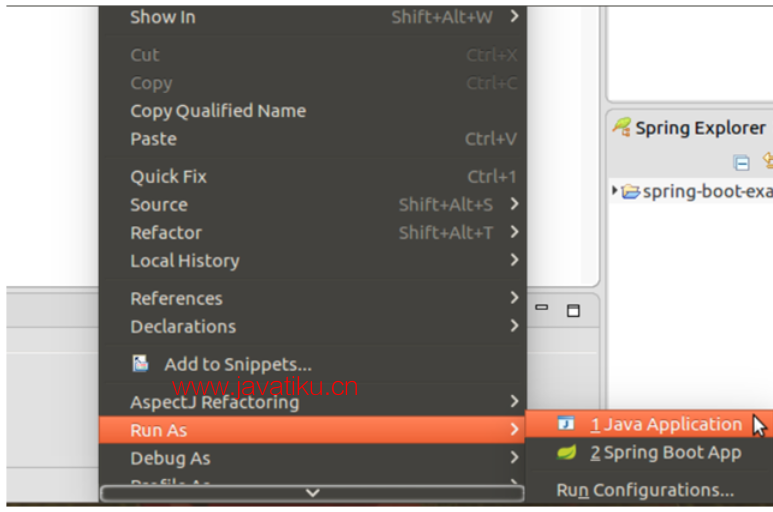Click the scroll-down chevron at menu bottom
The height and width of the screenshot is (512, 773).
313,493
